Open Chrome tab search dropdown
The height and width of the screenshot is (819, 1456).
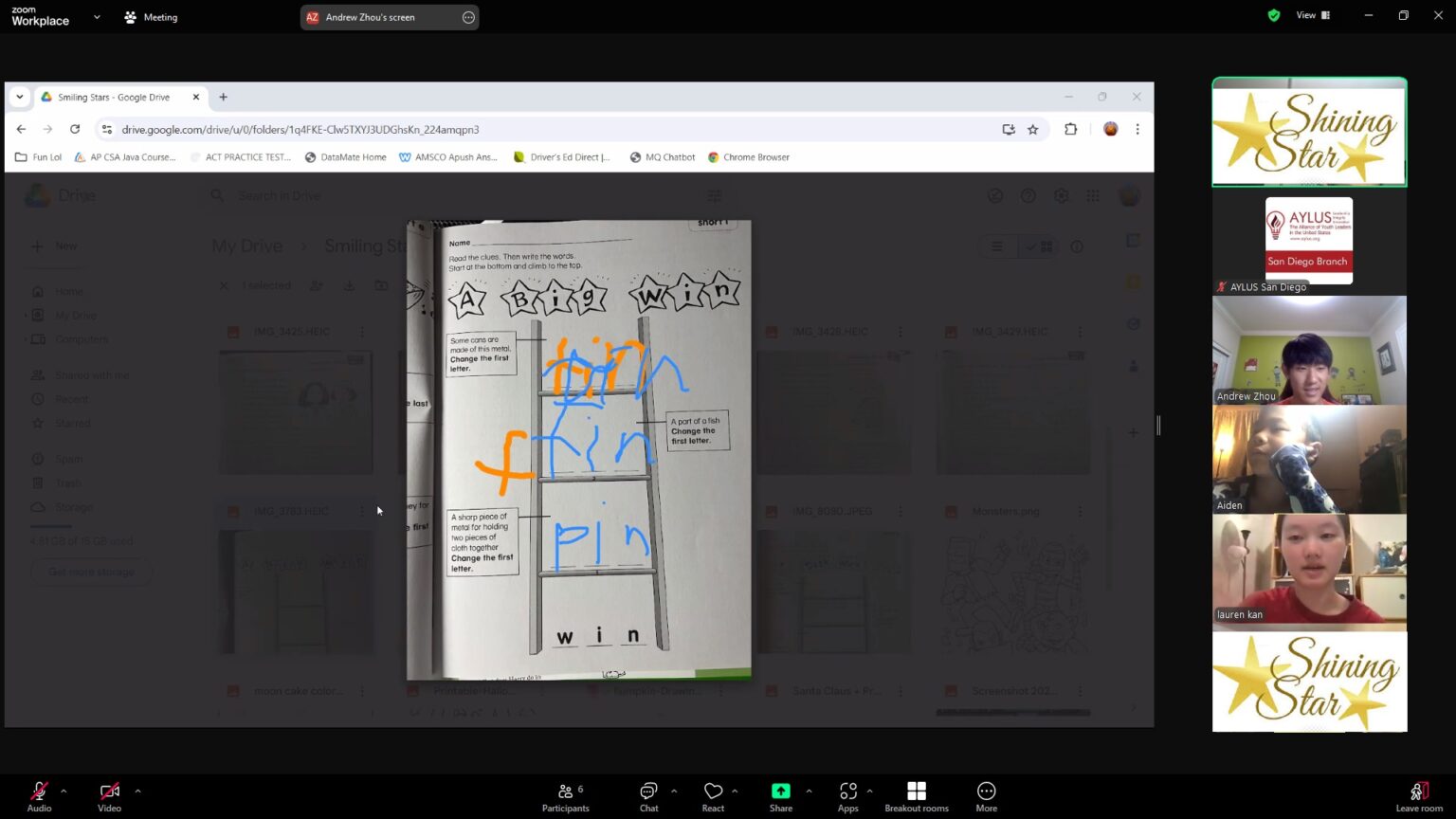coord(20,97)
